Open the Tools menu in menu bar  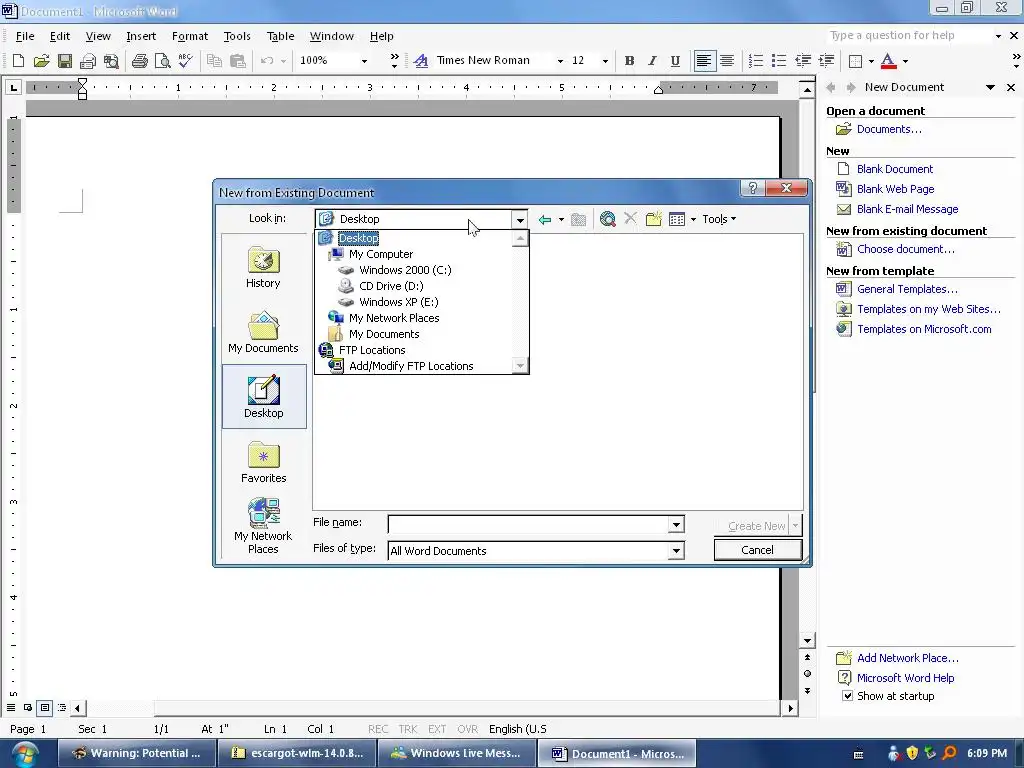pyautogui.click(x=237, y=36)
